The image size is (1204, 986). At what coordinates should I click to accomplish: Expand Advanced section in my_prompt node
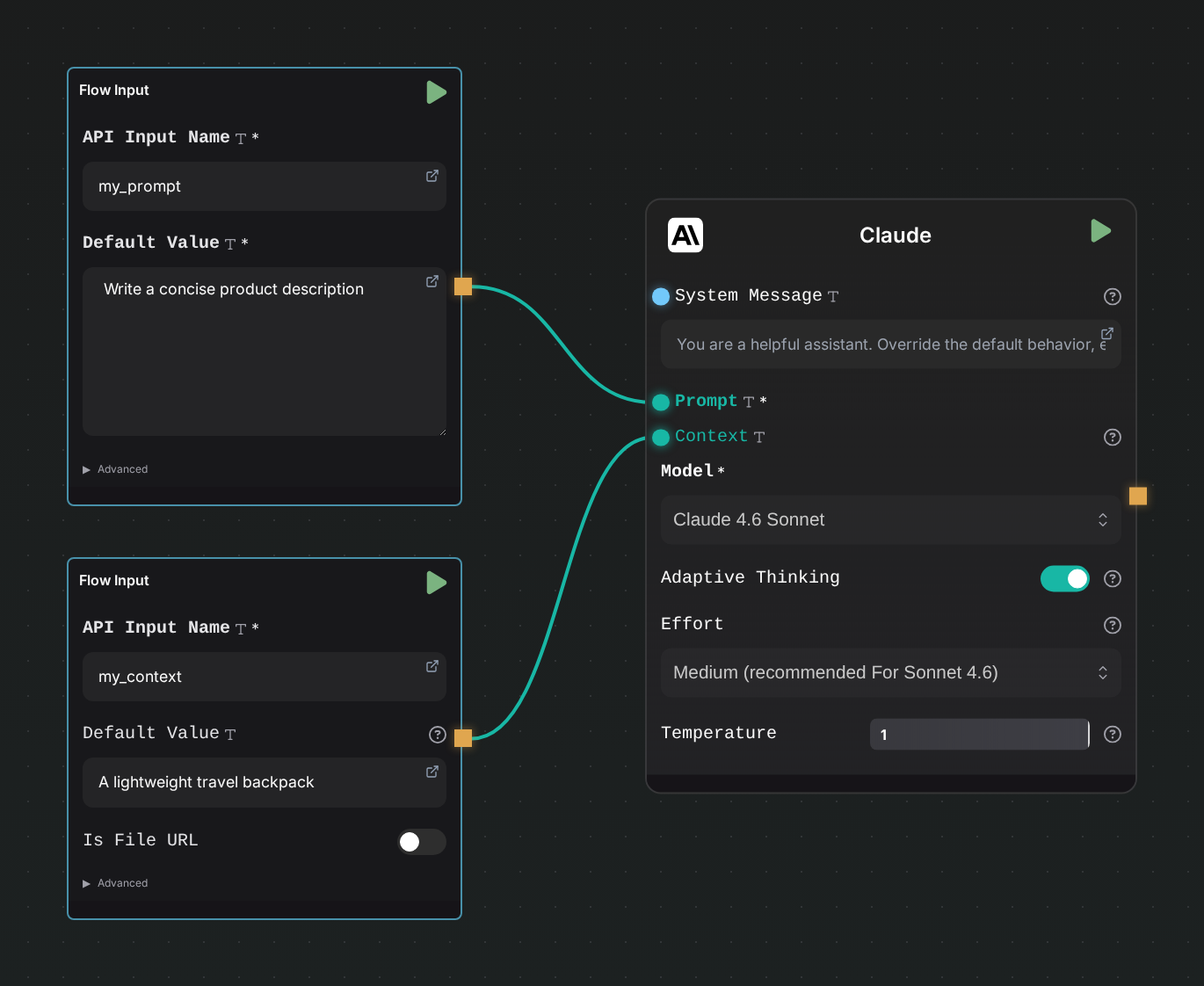point(115,469)
